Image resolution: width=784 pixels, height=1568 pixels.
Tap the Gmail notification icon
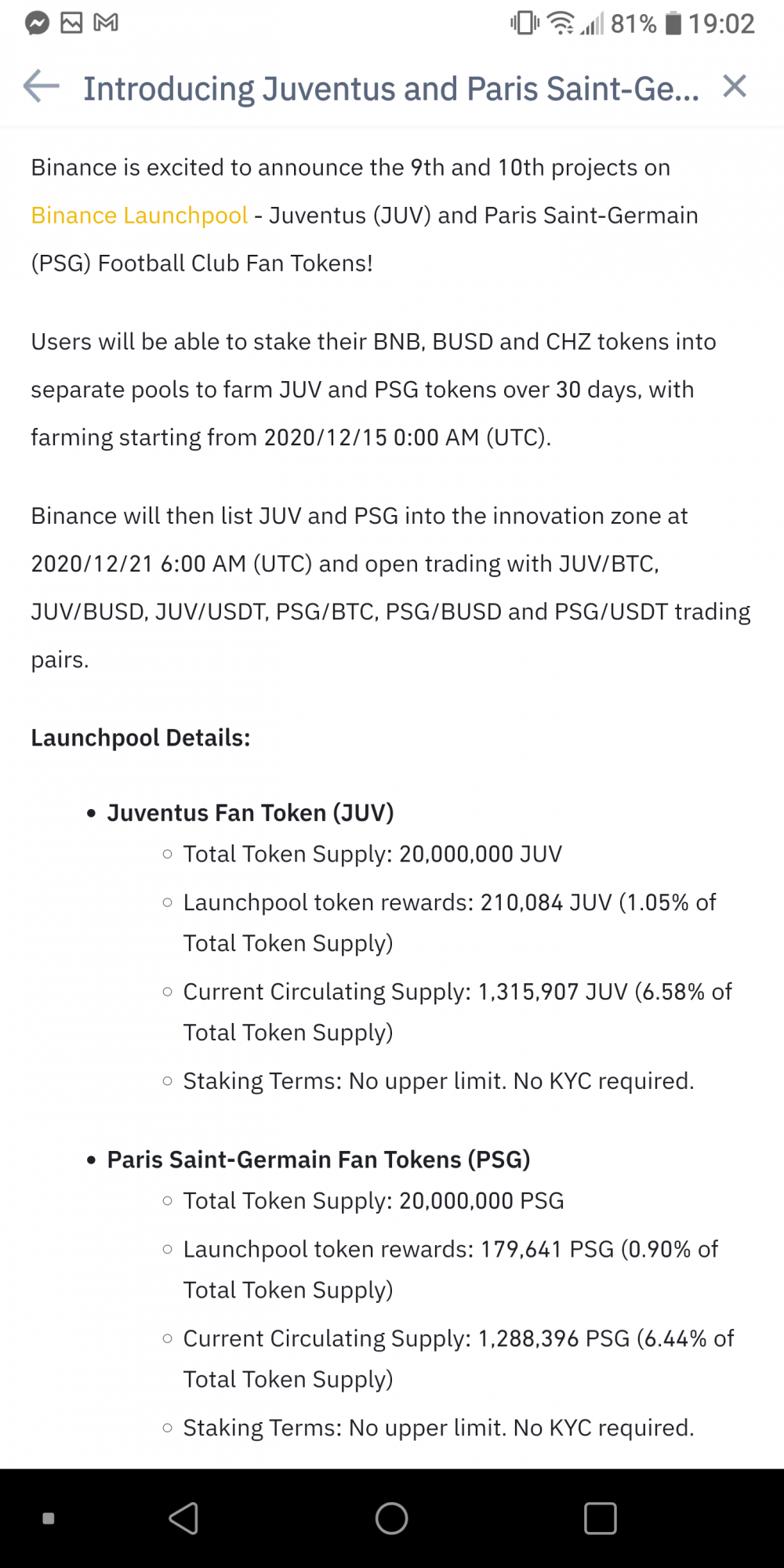tap(106, 23)
